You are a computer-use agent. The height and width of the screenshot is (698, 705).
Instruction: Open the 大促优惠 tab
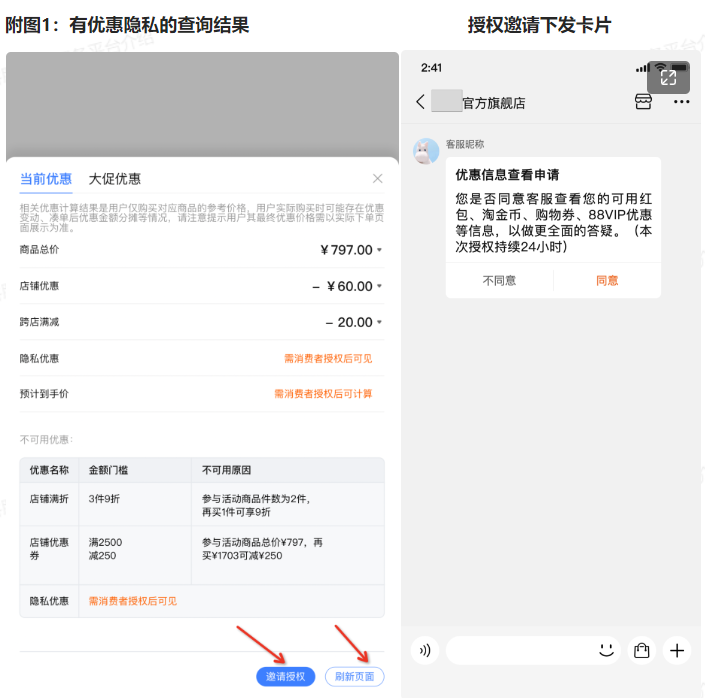tap(115, 179)
